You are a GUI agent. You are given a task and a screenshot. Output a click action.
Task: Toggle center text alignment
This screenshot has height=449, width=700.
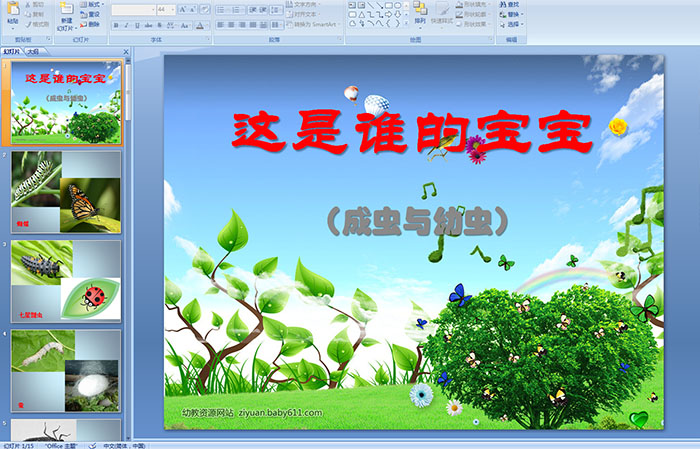point(231,25)
